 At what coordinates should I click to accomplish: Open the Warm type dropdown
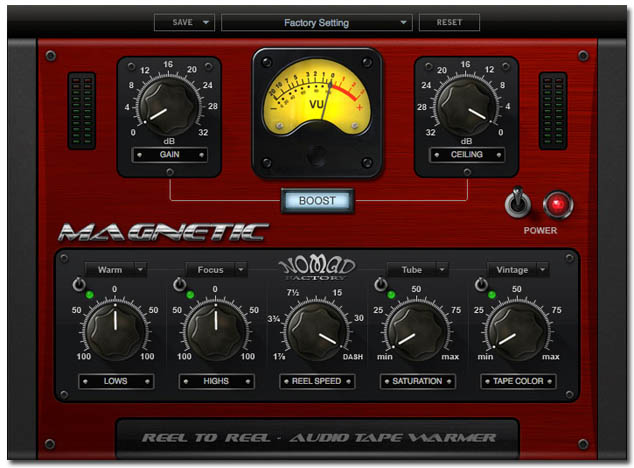pos(116,269)
